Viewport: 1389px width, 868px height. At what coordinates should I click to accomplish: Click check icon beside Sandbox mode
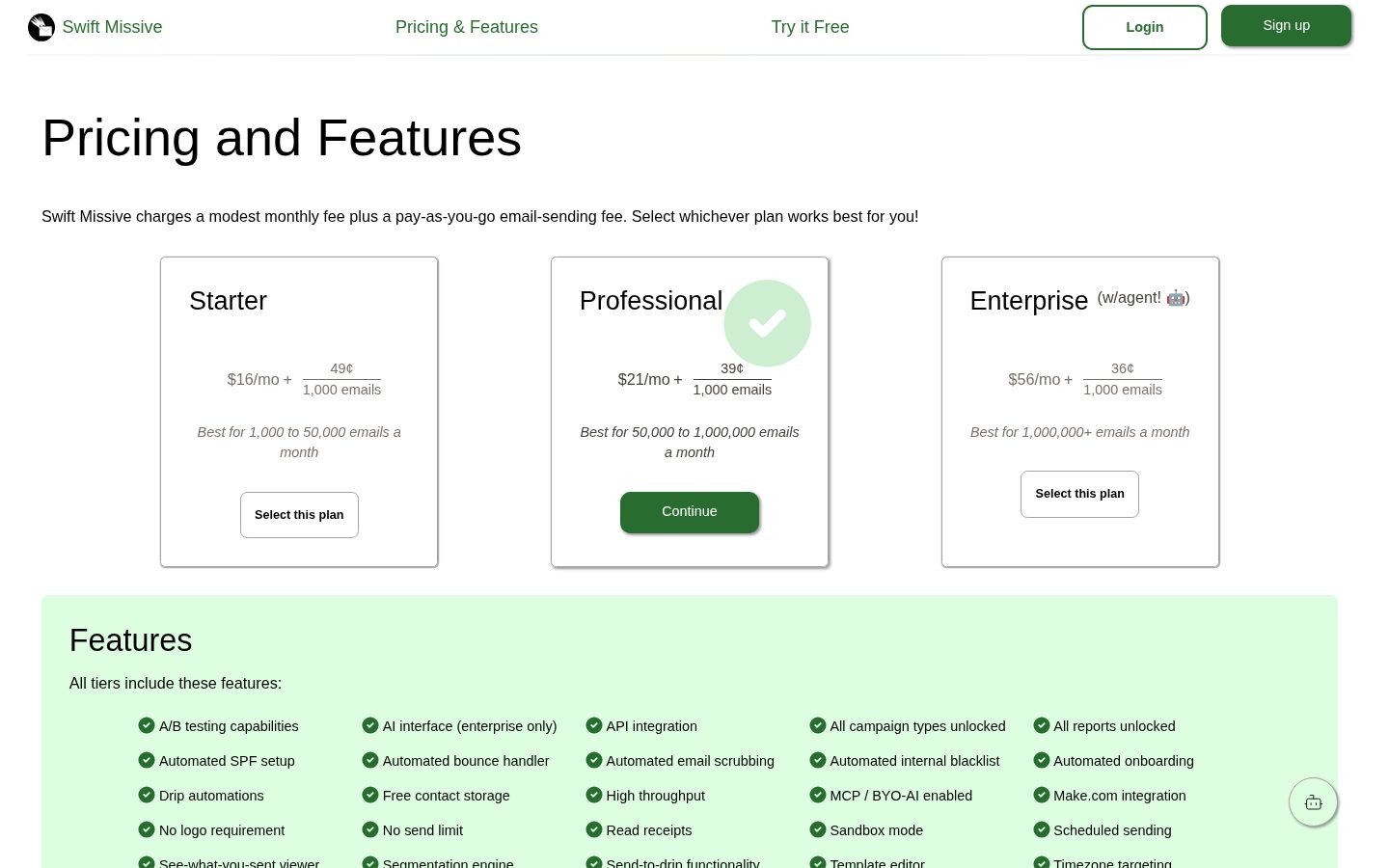(818, 829)
